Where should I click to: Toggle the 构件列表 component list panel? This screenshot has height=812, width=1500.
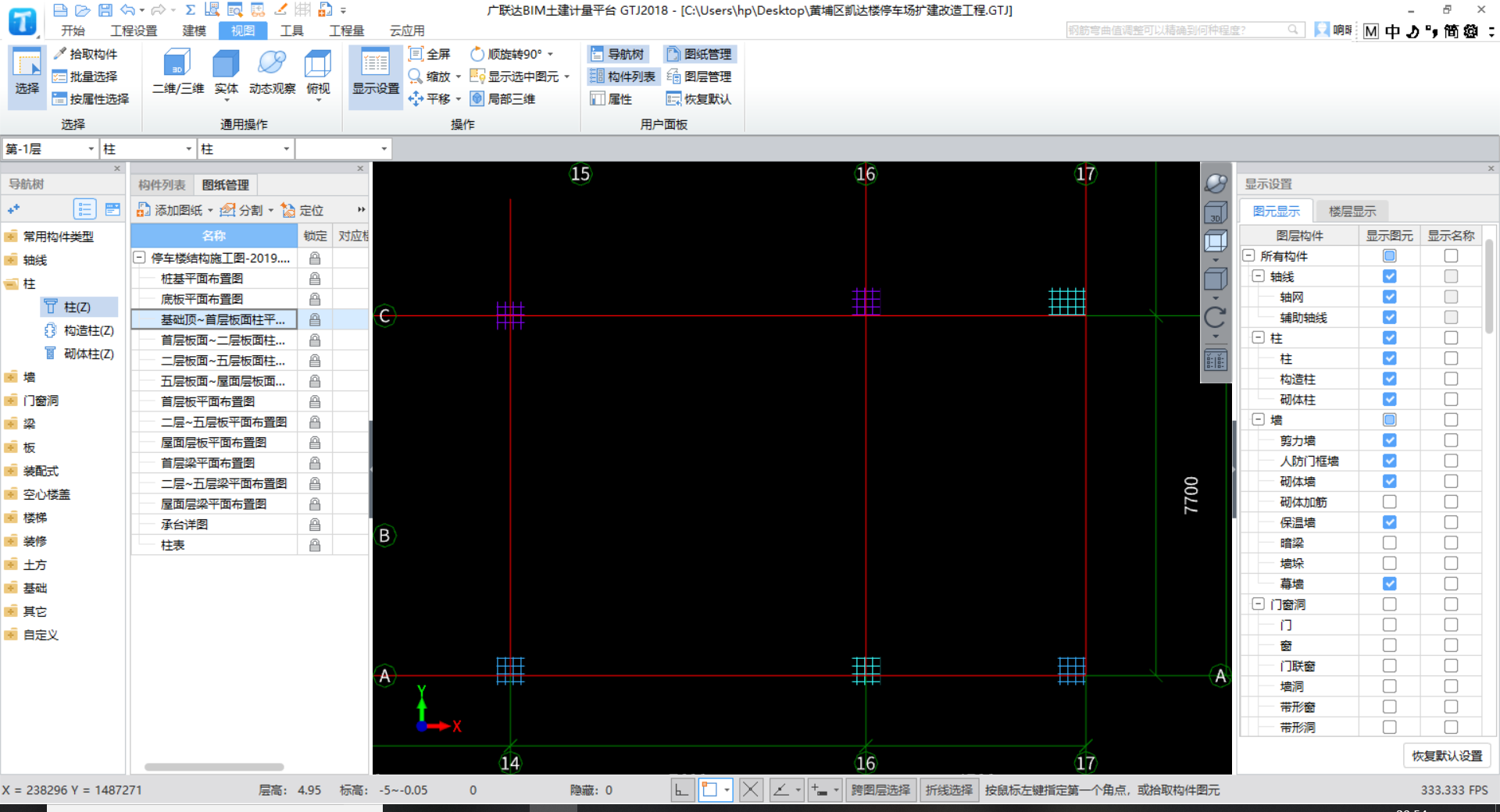[x=623, y=77]
